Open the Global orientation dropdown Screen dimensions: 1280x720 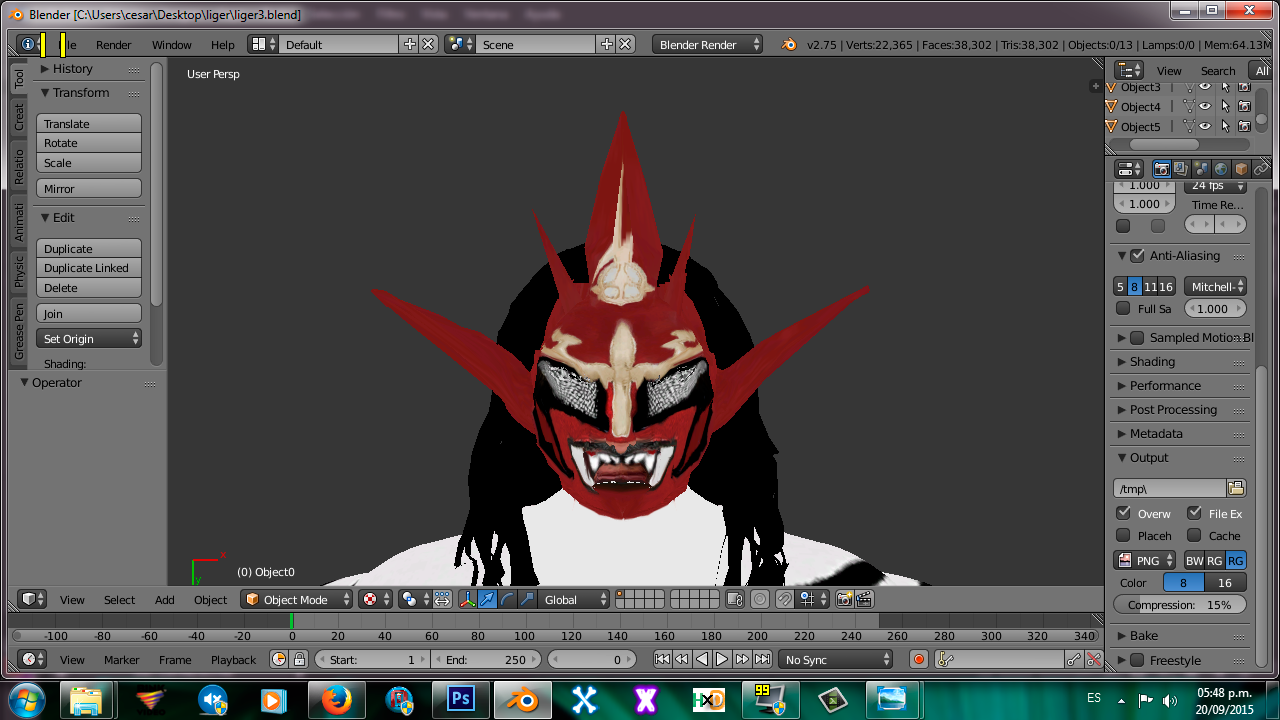pyautogui.click(x=574, y=599)
